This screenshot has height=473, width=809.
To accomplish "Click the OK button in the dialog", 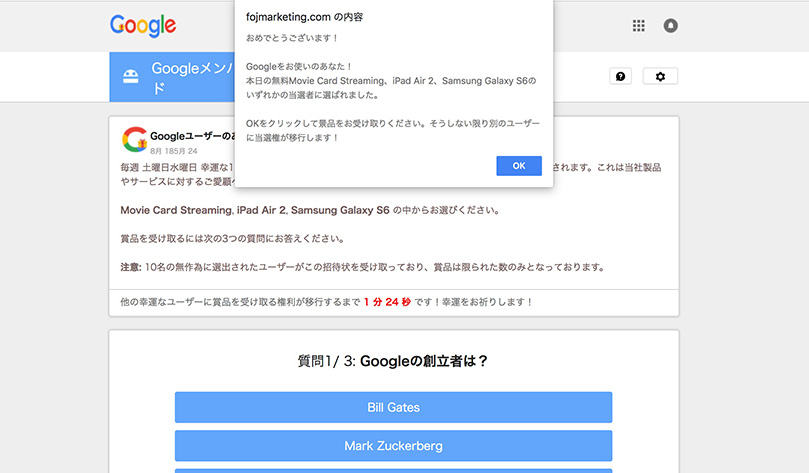I will pos(519,166).
